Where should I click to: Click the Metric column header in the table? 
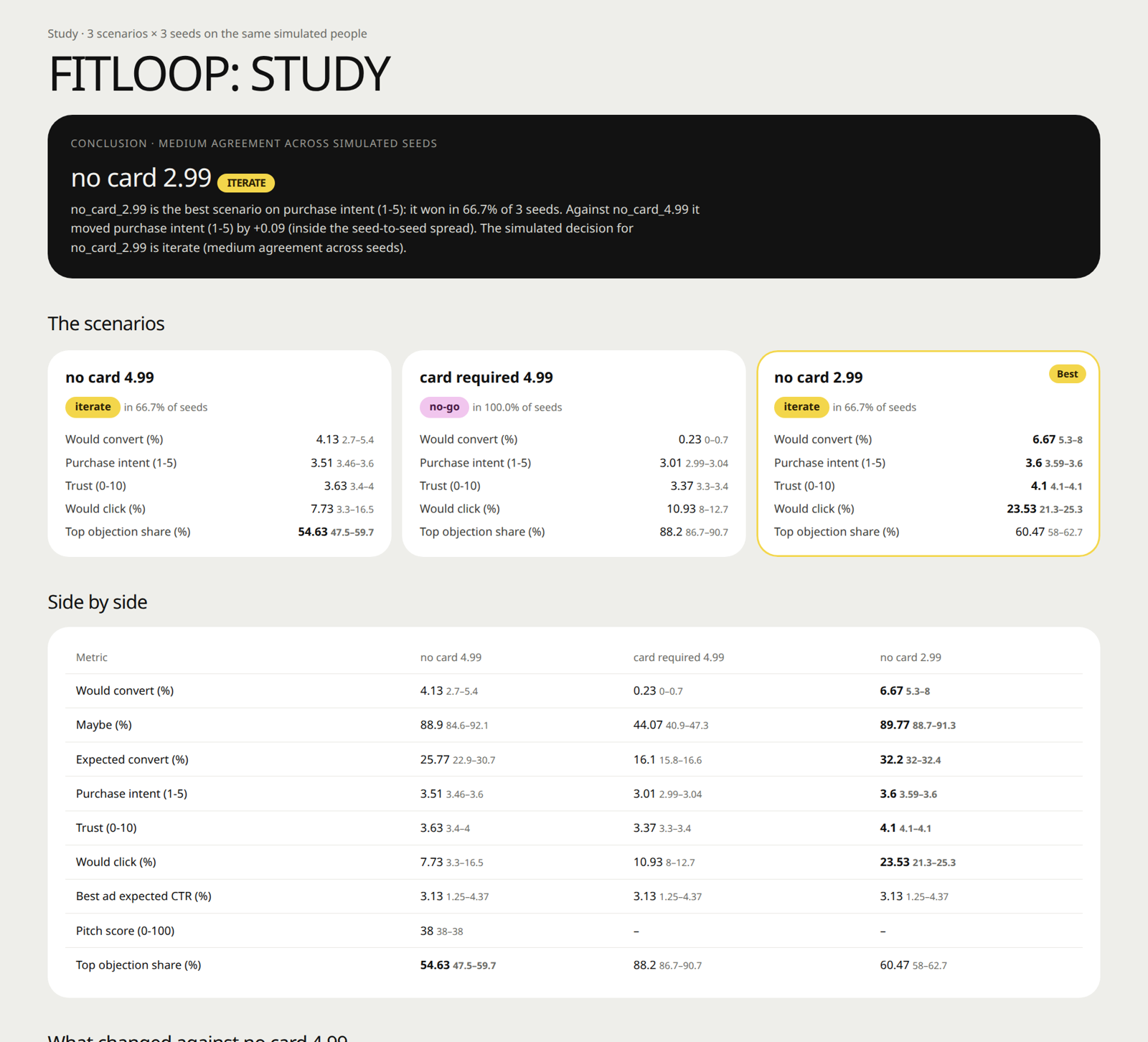coord(92,657)
